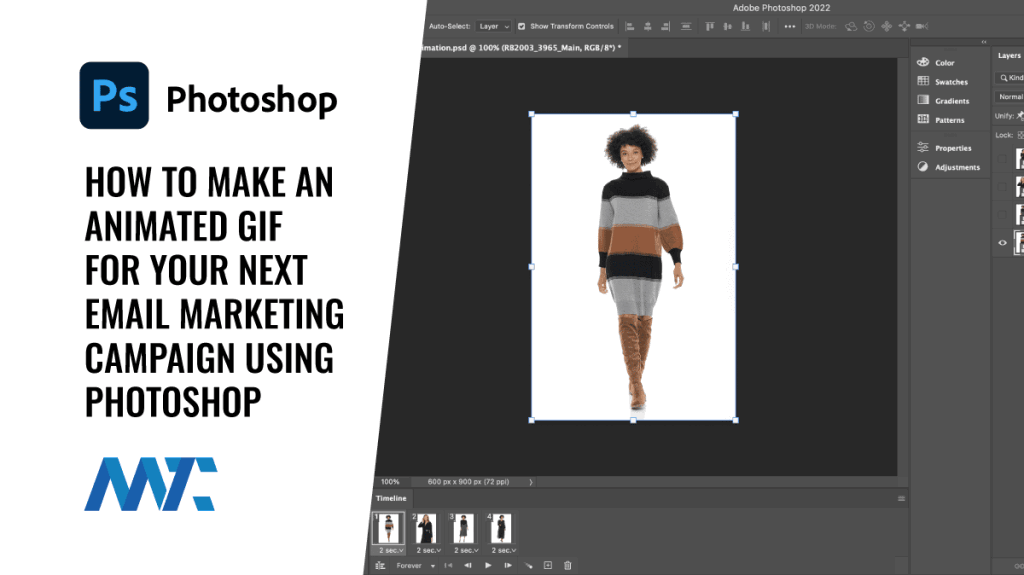Click the Align top edges icon
The width and height of the screenshot is (1024, 575).
click(710, 27)
